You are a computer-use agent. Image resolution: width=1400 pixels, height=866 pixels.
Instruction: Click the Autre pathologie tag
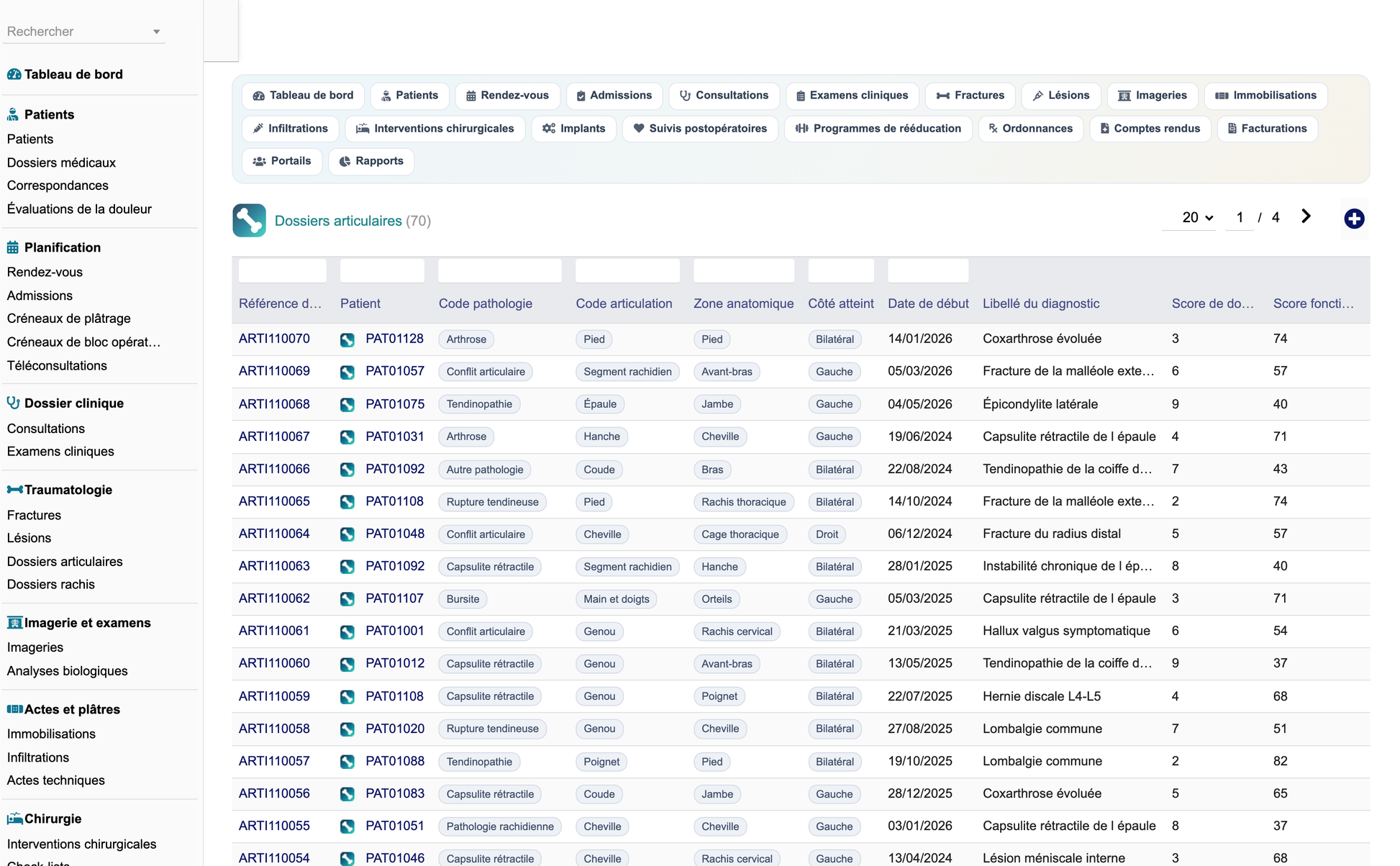tap(485, 470)
